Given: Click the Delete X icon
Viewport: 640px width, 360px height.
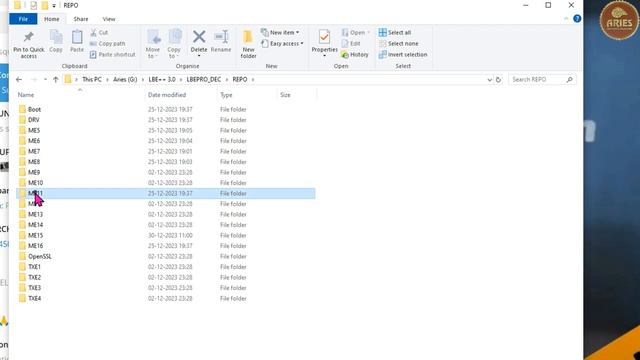Looking at the screenshot, I should [199, 37].
